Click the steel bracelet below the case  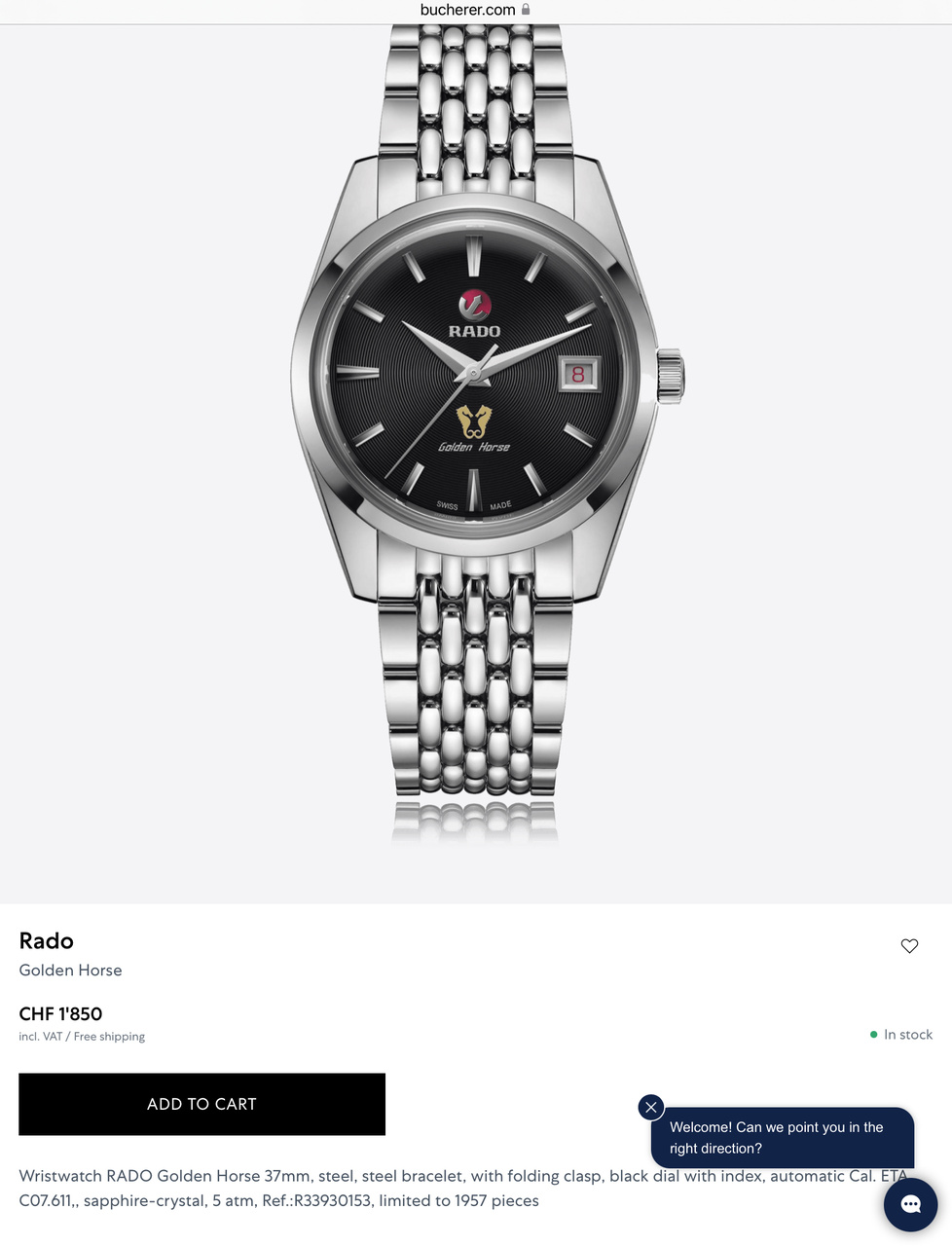pyautogui.click(x=475, y=681)
